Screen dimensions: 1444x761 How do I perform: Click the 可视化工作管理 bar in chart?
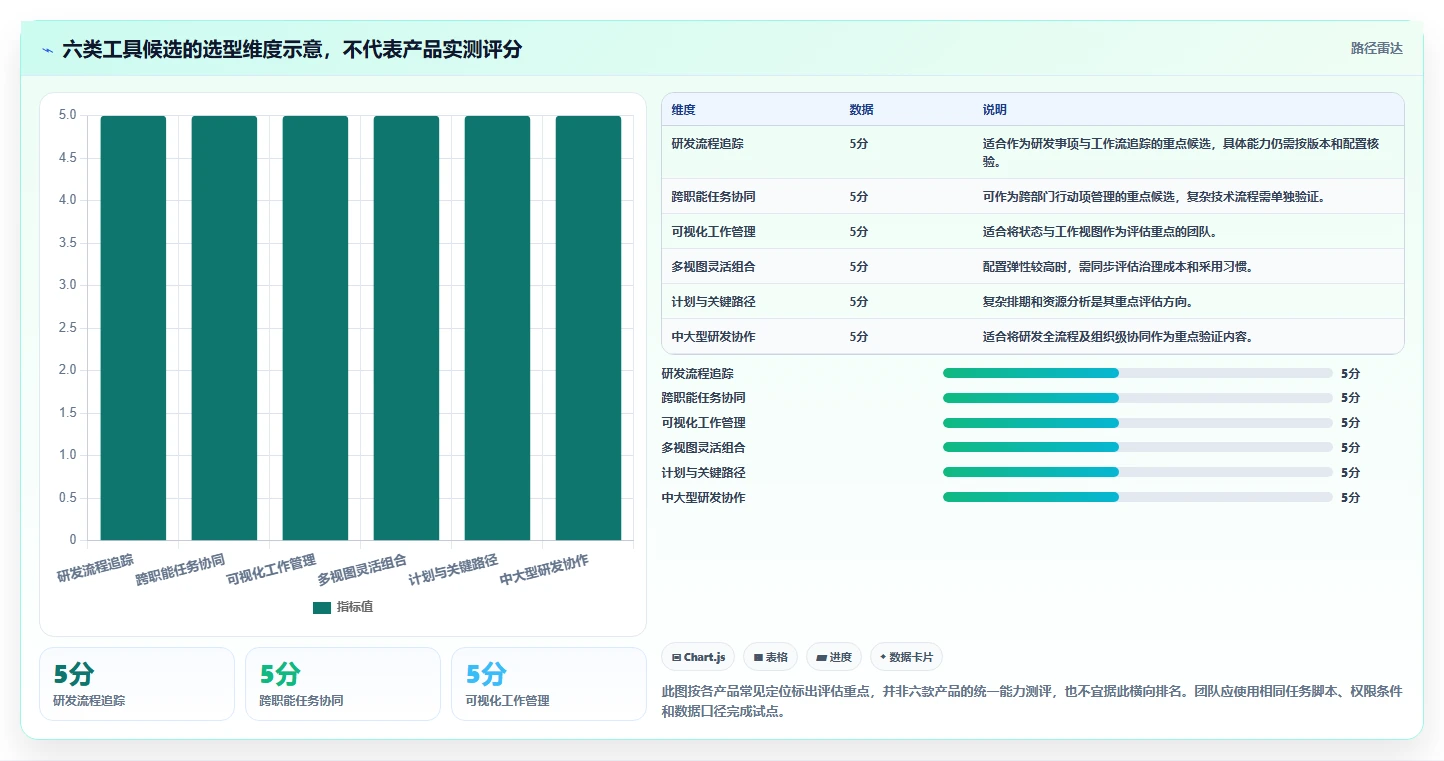tap(315, 328)
